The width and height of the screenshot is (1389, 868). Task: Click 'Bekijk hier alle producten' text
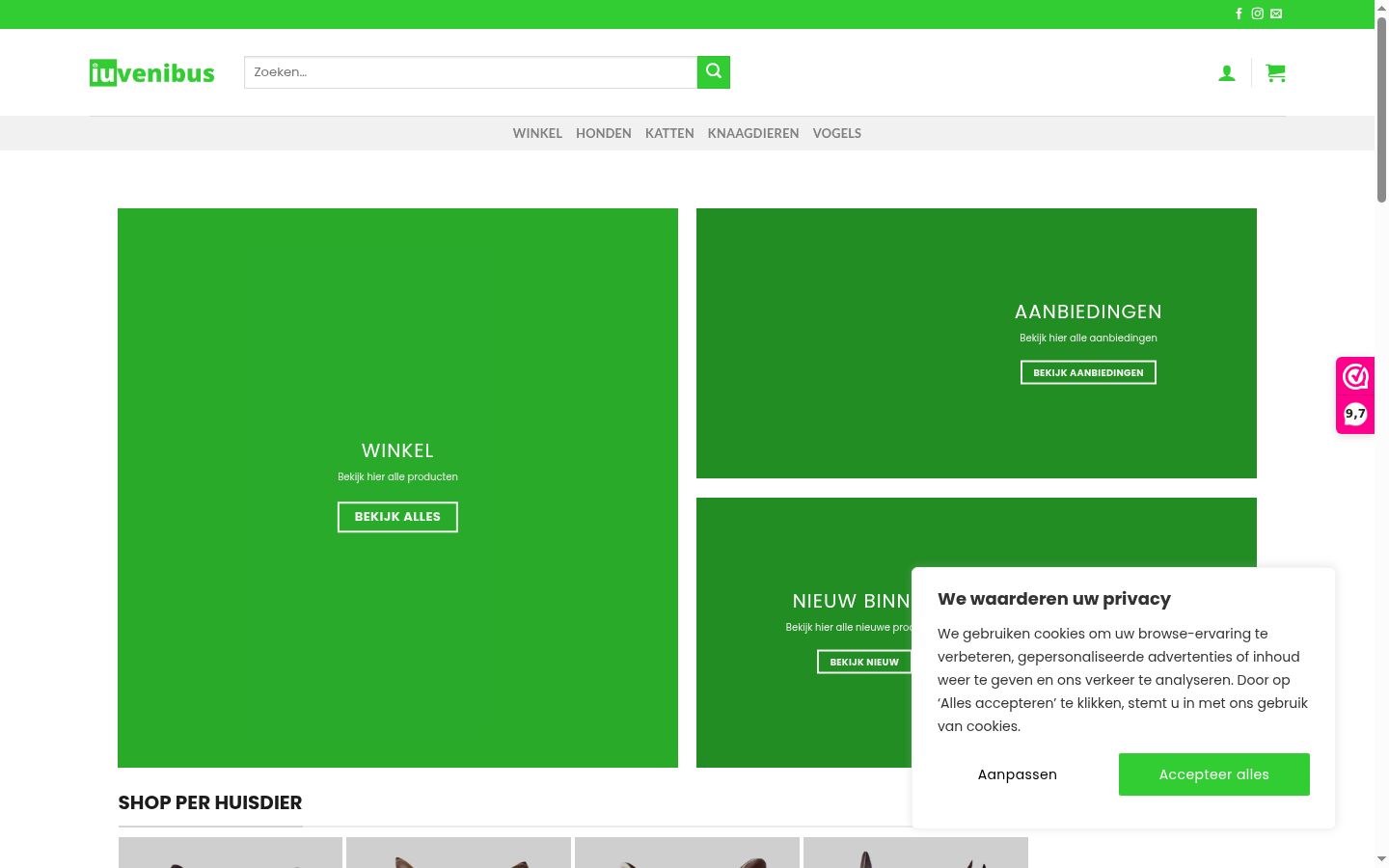point(397,476)
